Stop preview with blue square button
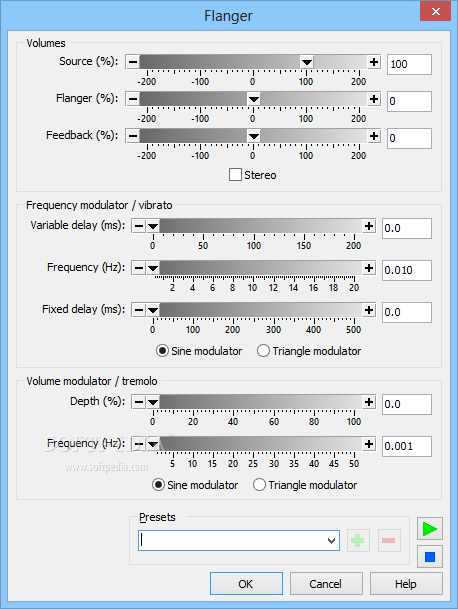 coord(430,557)
